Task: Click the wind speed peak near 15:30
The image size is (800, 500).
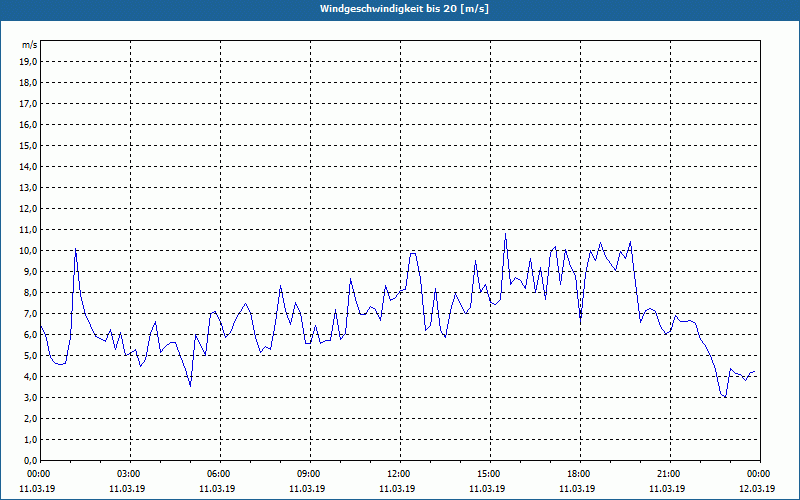Action: 505,234
